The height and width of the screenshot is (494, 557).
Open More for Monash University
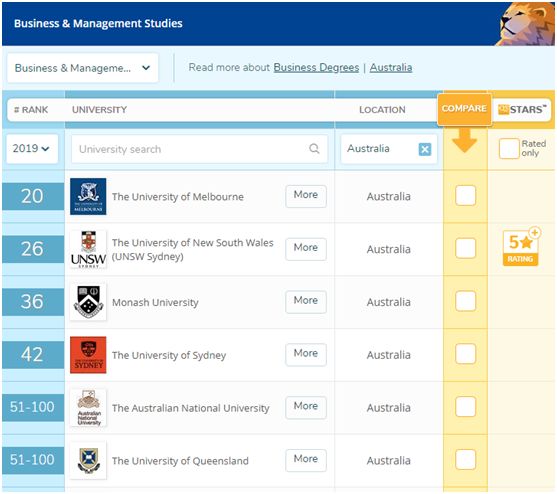pyautogui.click(x=306, y=302)
